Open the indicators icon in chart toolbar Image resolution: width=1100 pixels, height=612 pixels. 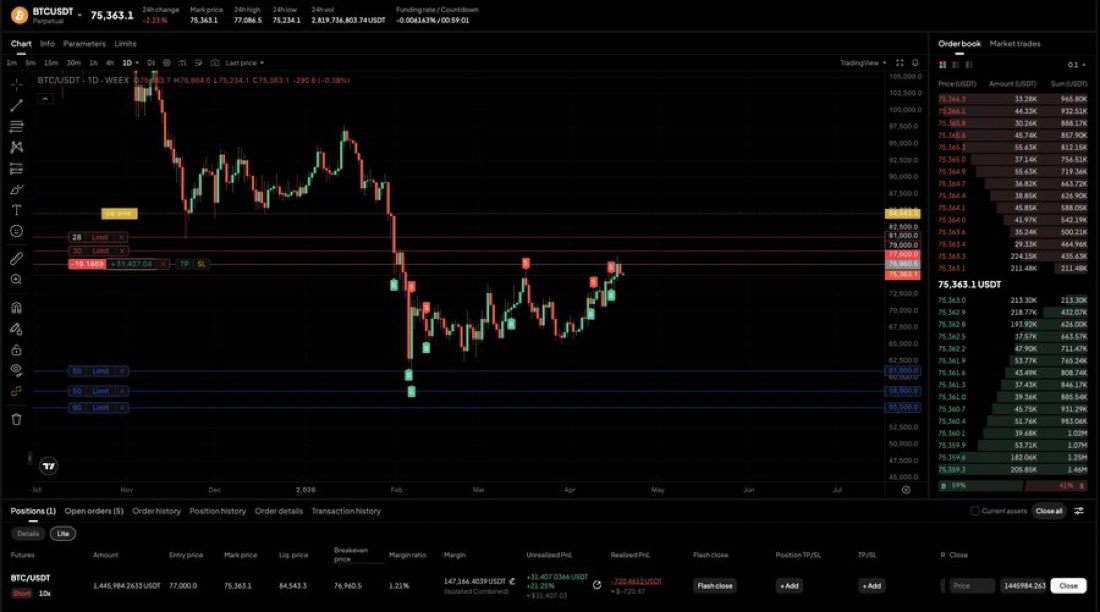tap(182, 63)
